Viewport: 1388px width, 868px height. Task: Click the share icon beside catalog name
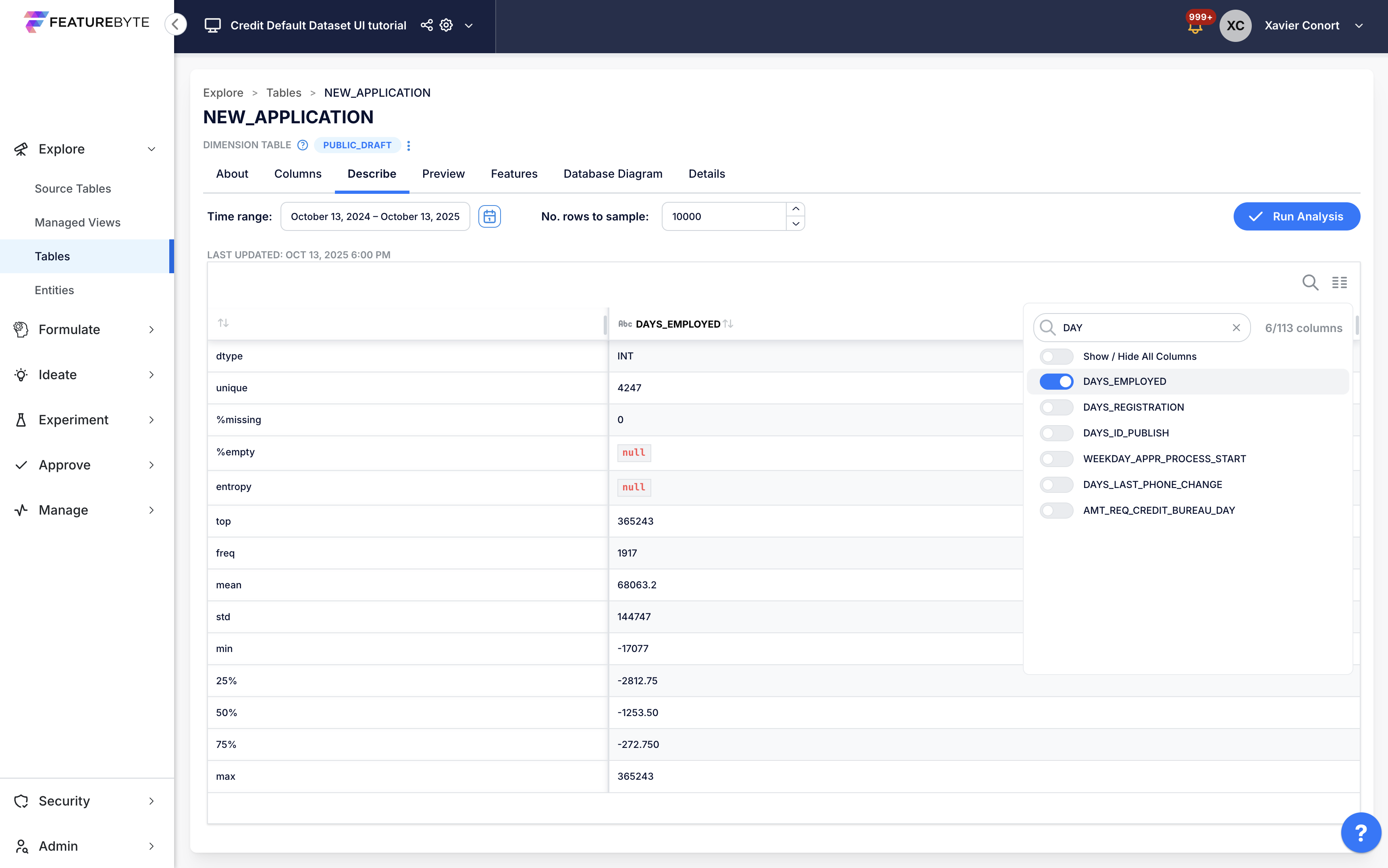click(x=426, y=25)
